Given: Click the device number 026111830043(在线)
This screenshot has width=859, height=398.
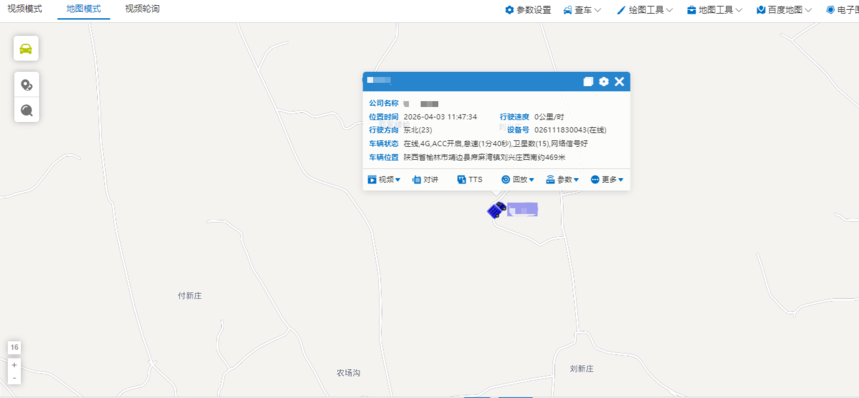Looking at the screenshot, I should tap(570, 130).
